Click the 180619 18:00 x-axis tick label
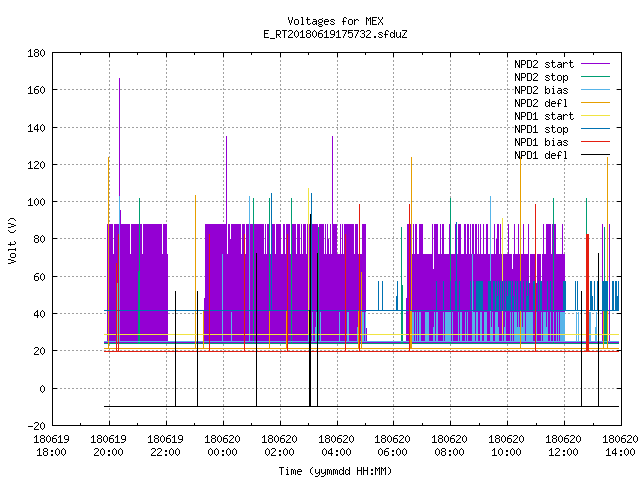 [51, 446]
